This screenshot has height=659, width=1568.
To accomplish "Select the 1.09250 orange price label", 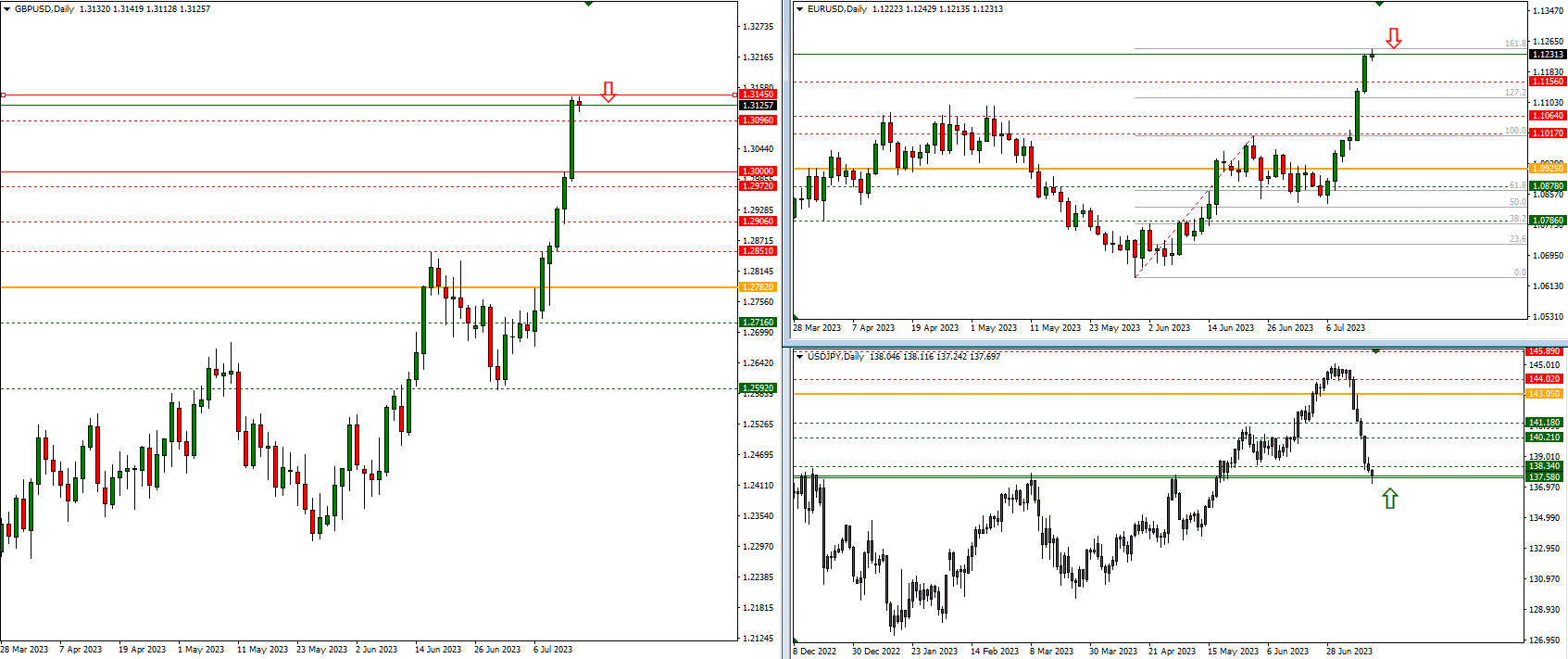I will coord(1547,169).
